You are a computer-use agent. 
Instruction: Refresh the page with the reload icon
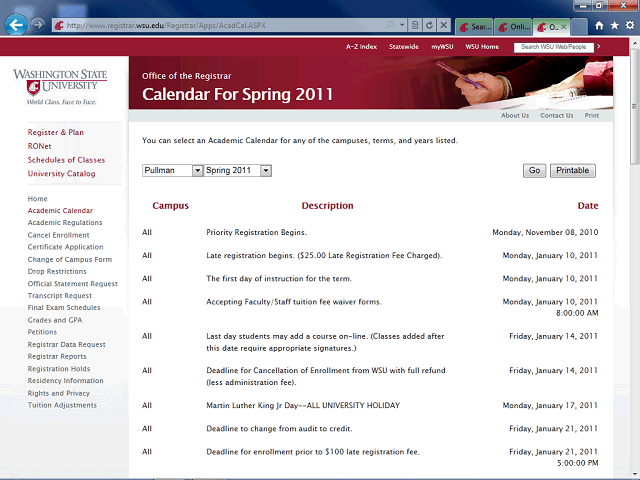pyautogui.click(x=429, y=25)
